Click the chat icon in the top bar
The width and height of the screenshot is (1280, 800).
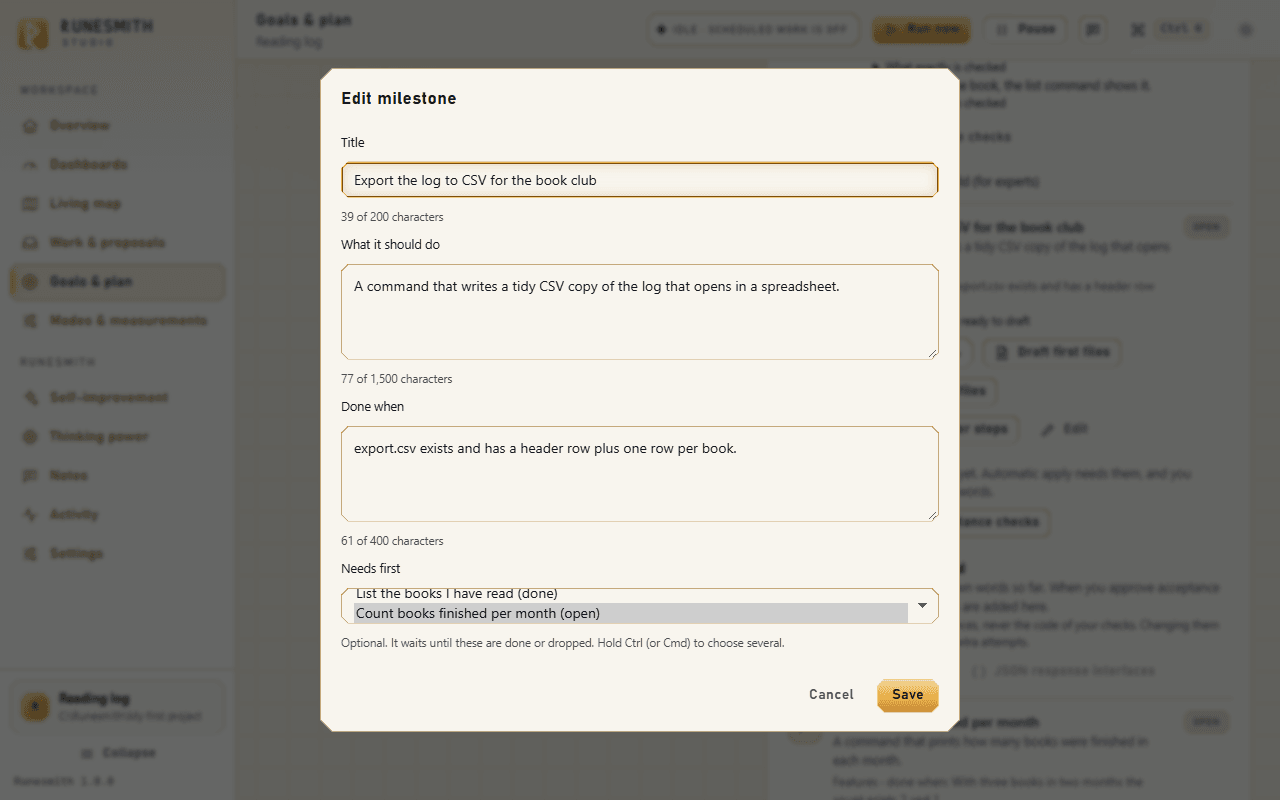[x=1093, y=30]
